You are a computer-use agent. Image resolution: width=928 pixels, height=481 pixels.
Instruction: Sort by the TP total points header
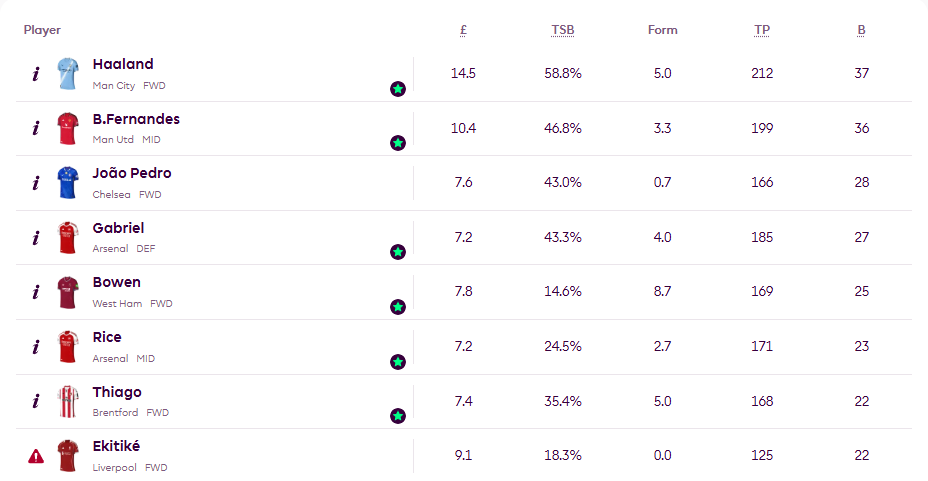762,30
